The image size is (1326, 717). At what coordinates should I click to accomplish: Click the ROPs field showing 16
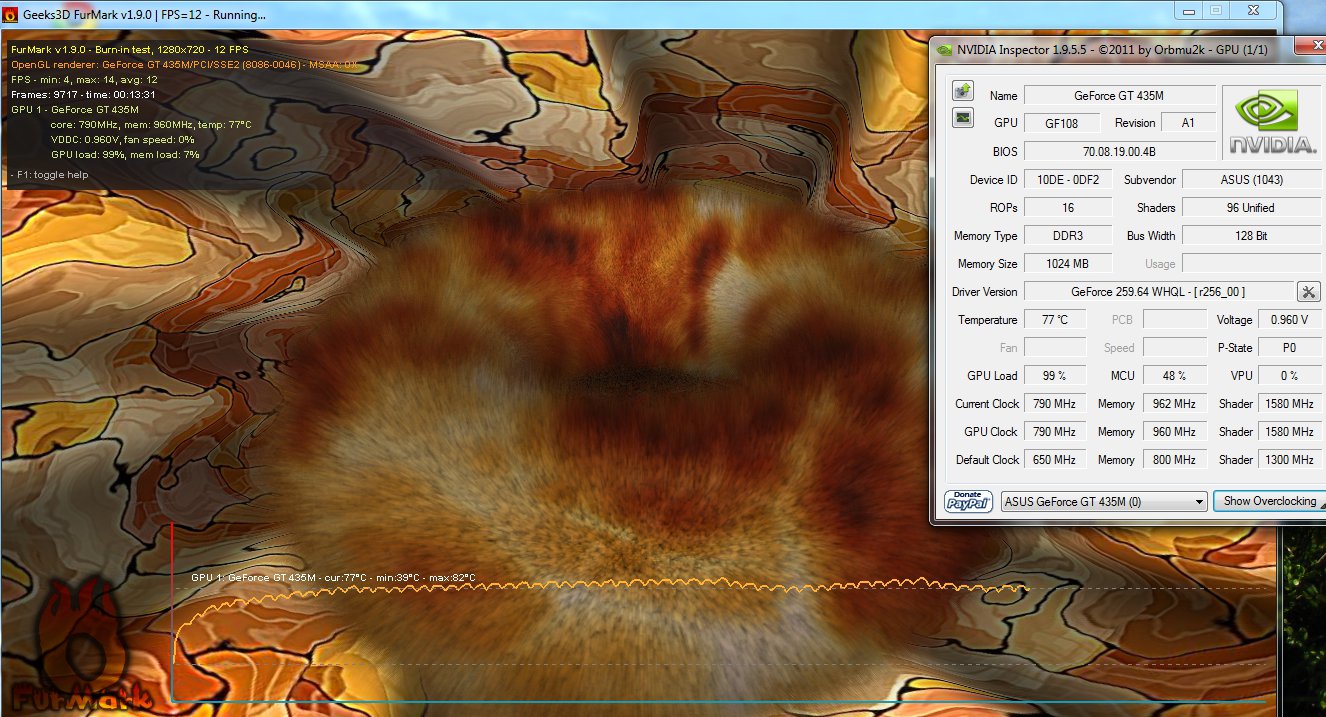click(x=1068, y=208)
